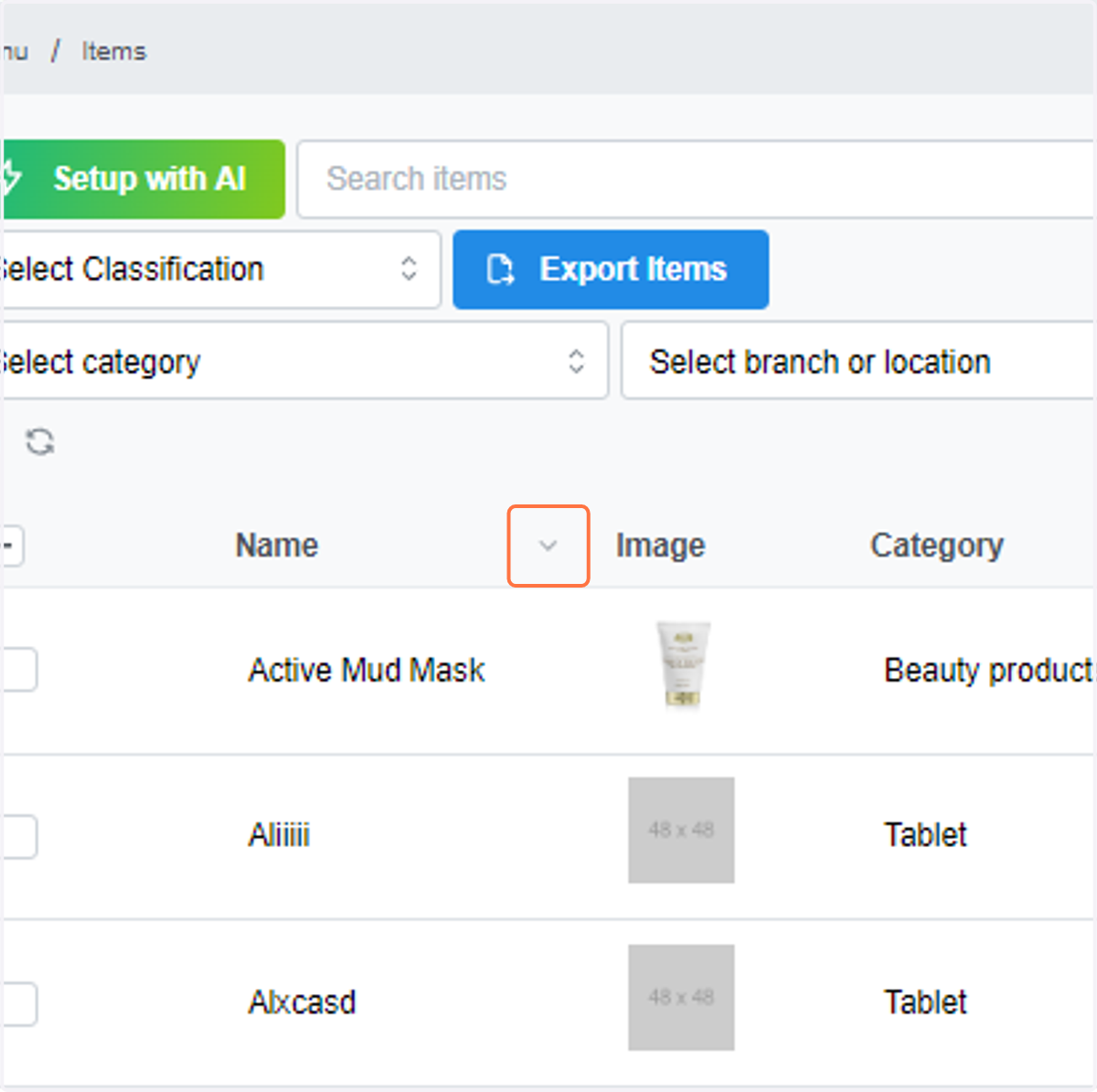Check the Active Mud Mask row checkbox

18,670
